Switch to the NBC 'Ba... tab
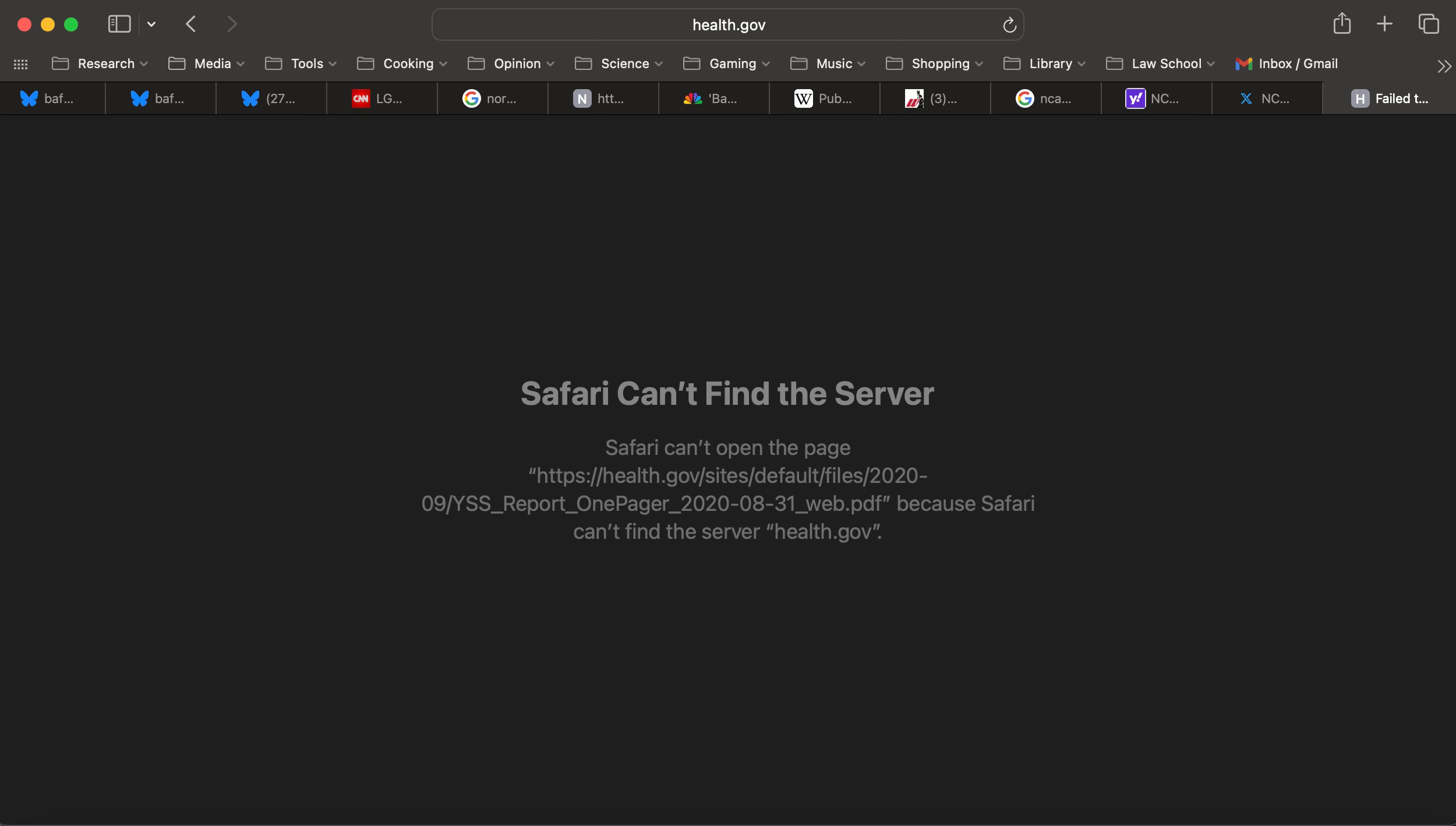The height and width of the screenshot is (826, 1456). 713,98
